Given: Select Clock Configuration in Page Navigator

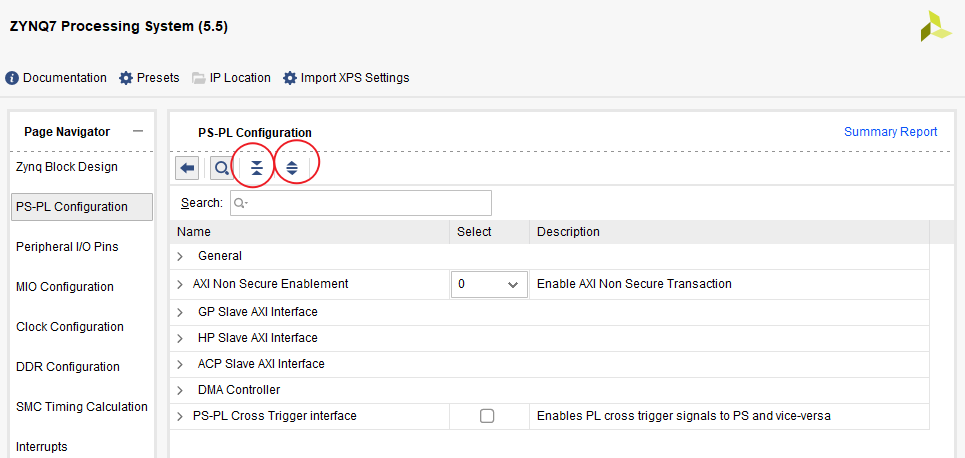Looking at the screenshot, I should coord(70,327).
